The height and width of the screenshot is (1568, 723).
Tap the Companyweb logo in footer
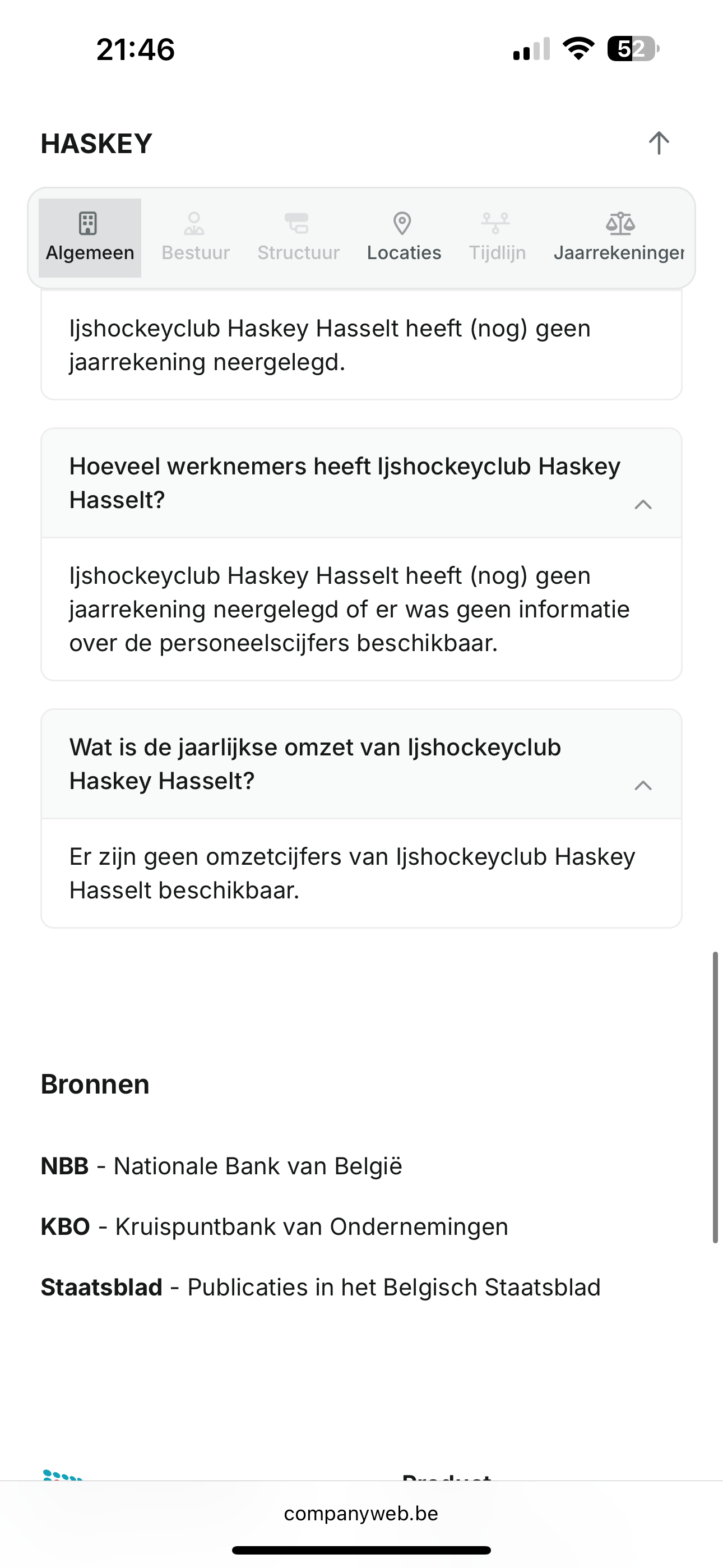(x=62, y=1475)
